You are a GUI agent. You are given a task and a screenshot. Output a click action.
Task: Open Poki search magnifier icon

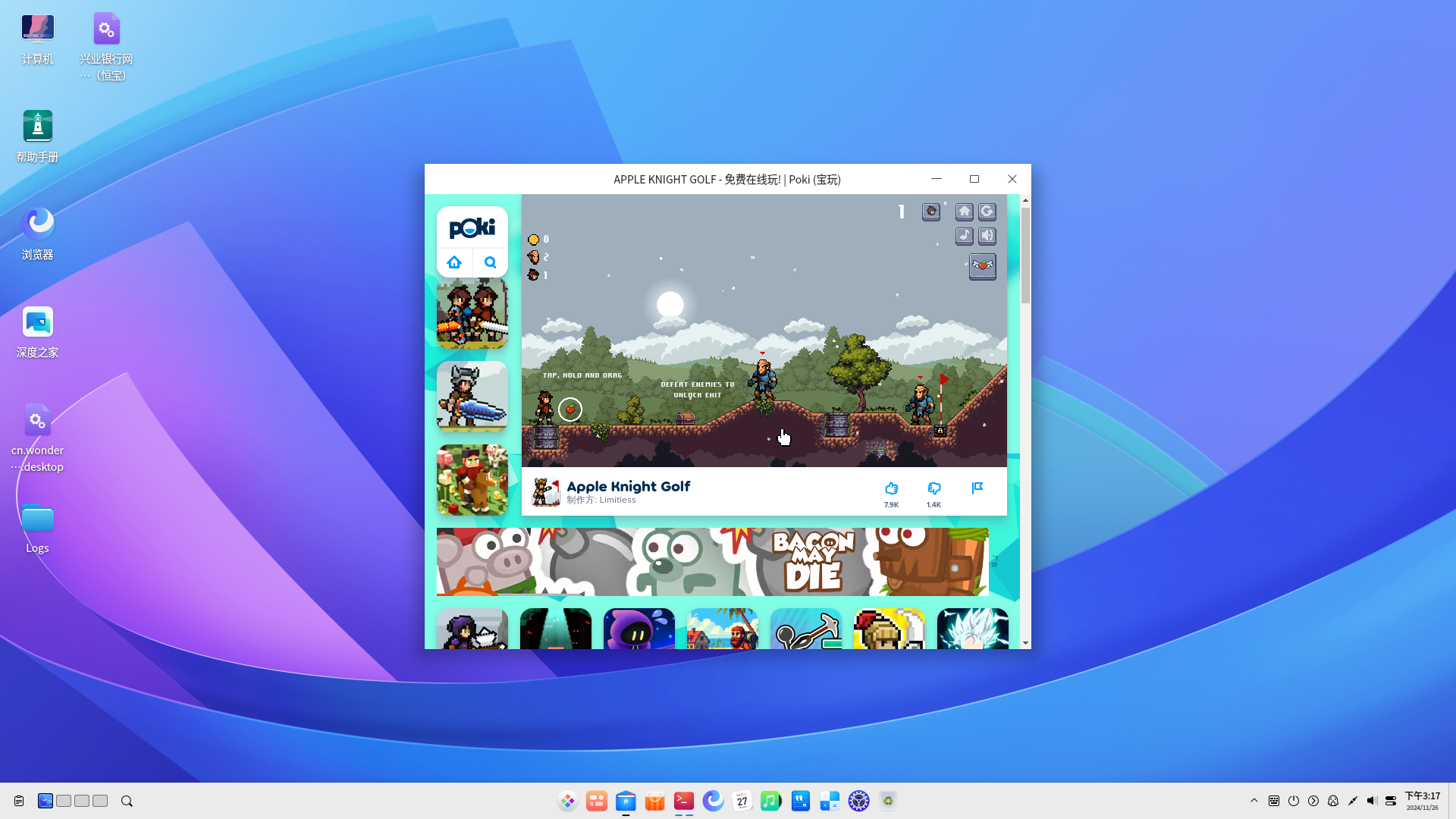pos(491,262)
